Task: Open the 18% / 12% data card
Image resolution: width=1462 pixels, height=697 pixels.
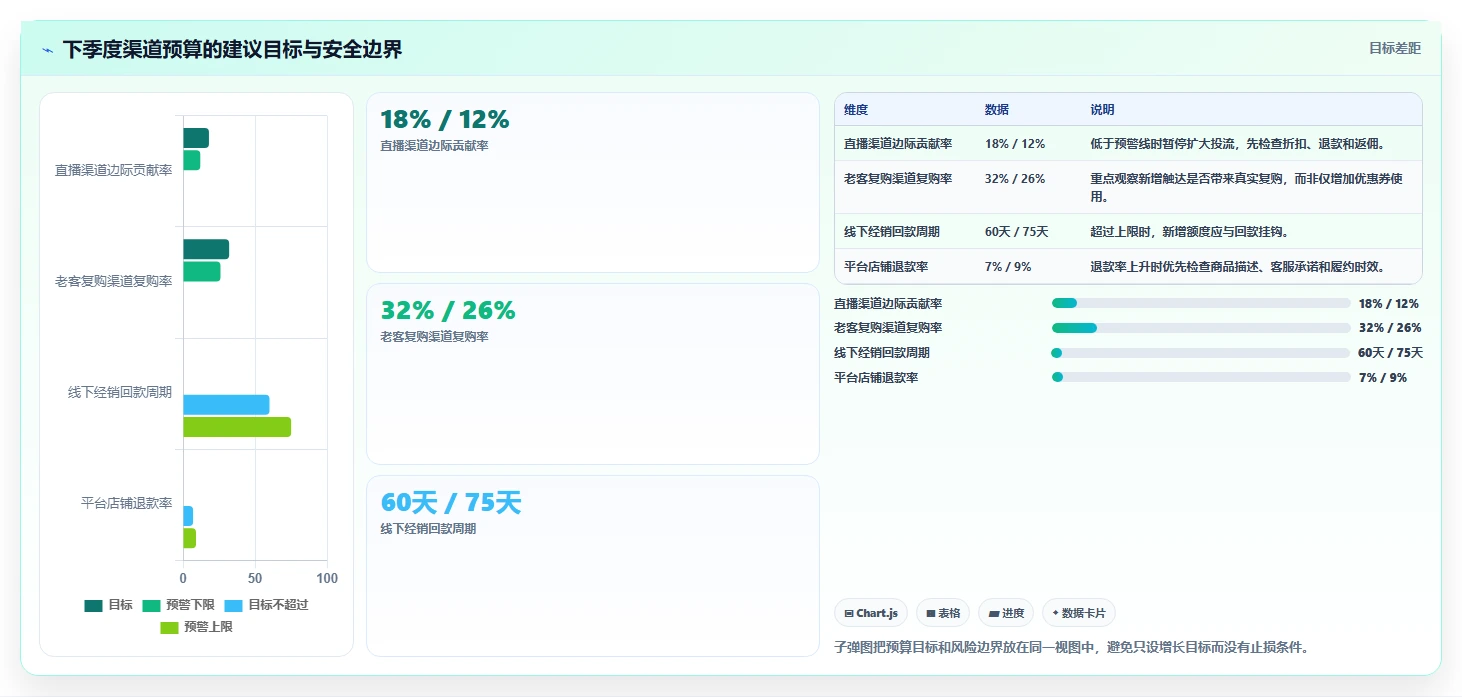Action: pos(593,182)
